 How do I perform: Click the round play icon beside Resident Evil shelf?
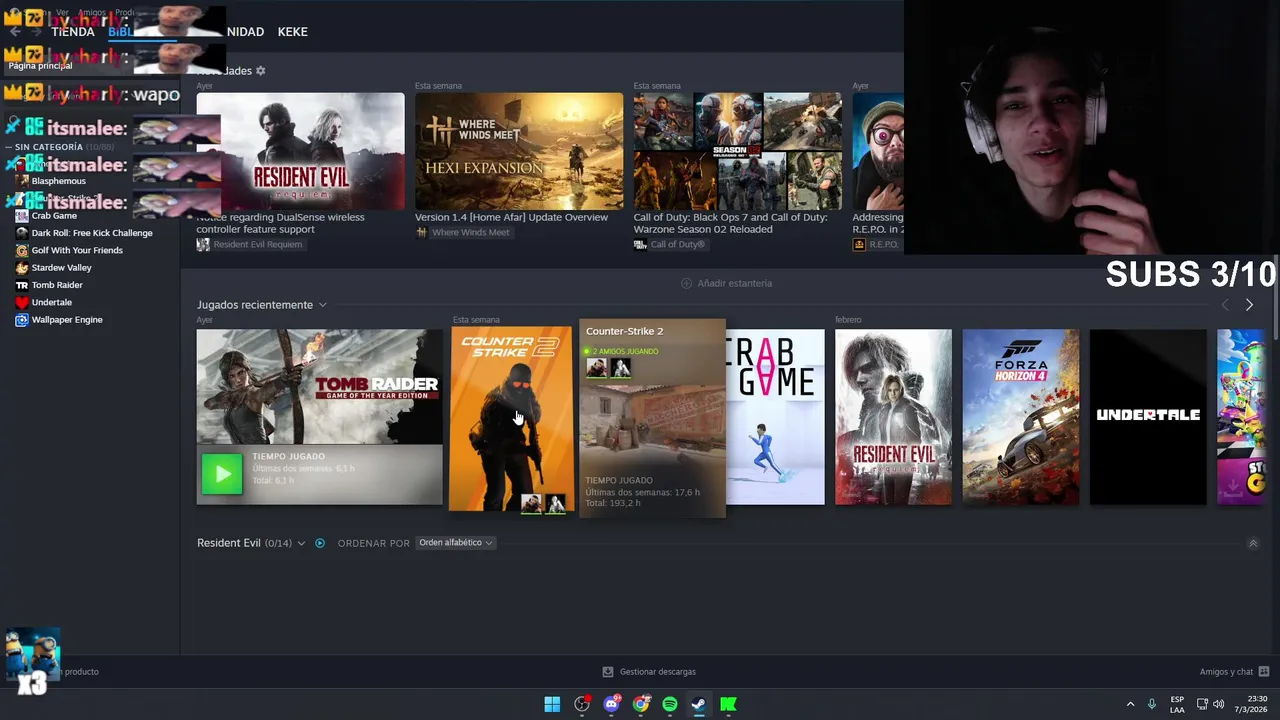(320, 543)
